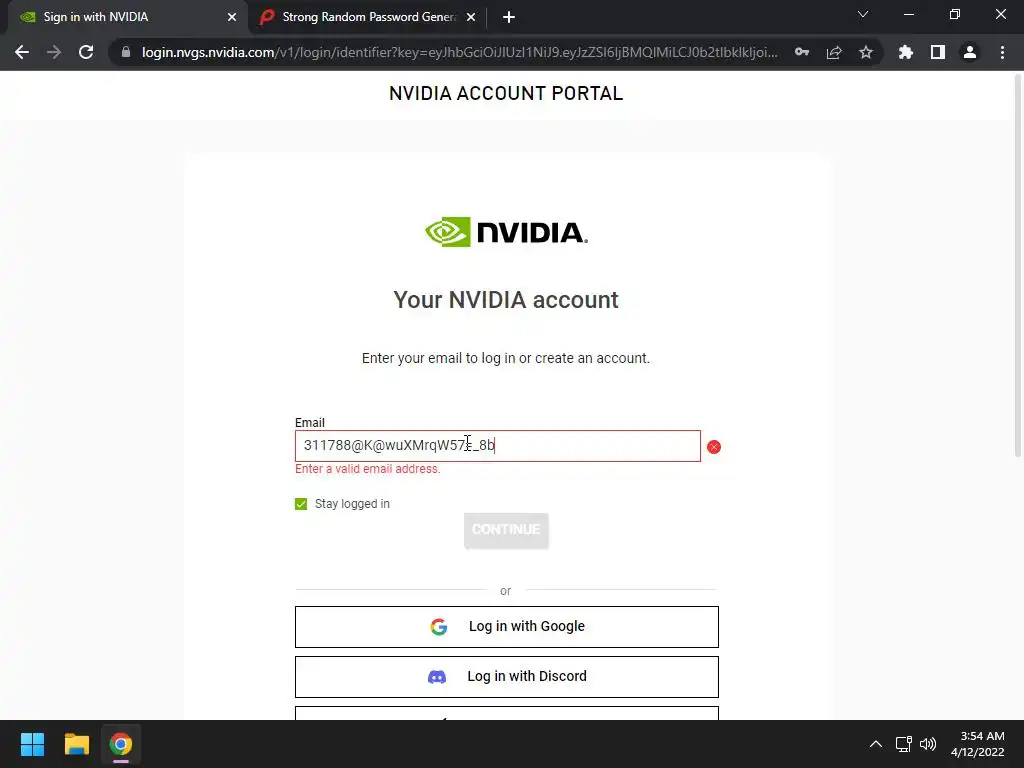The height and width of the screenshot is (768, 1024).
Task: Click the browser back arrow
Action: 22,52
